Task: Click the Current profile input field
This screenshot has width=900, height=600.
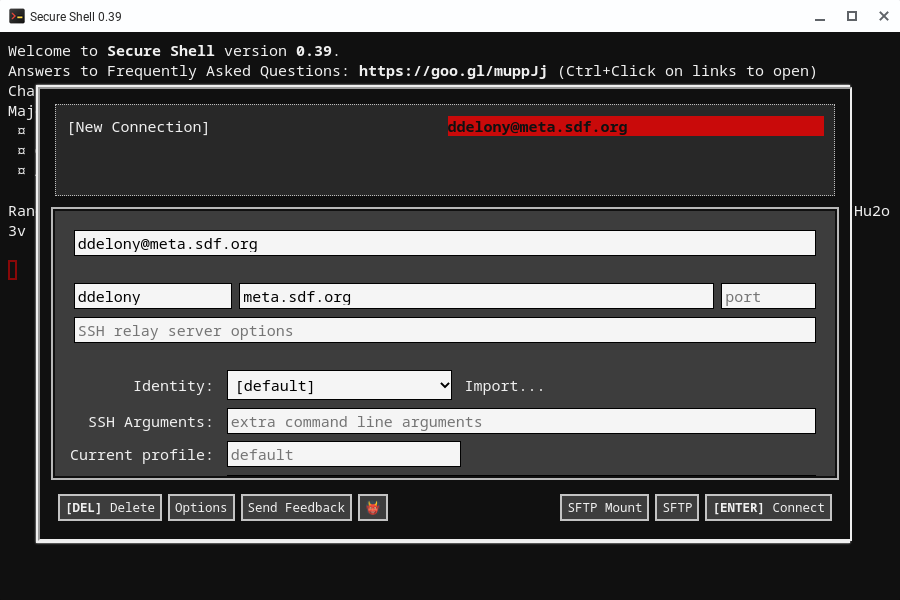Action: point(344,454)
